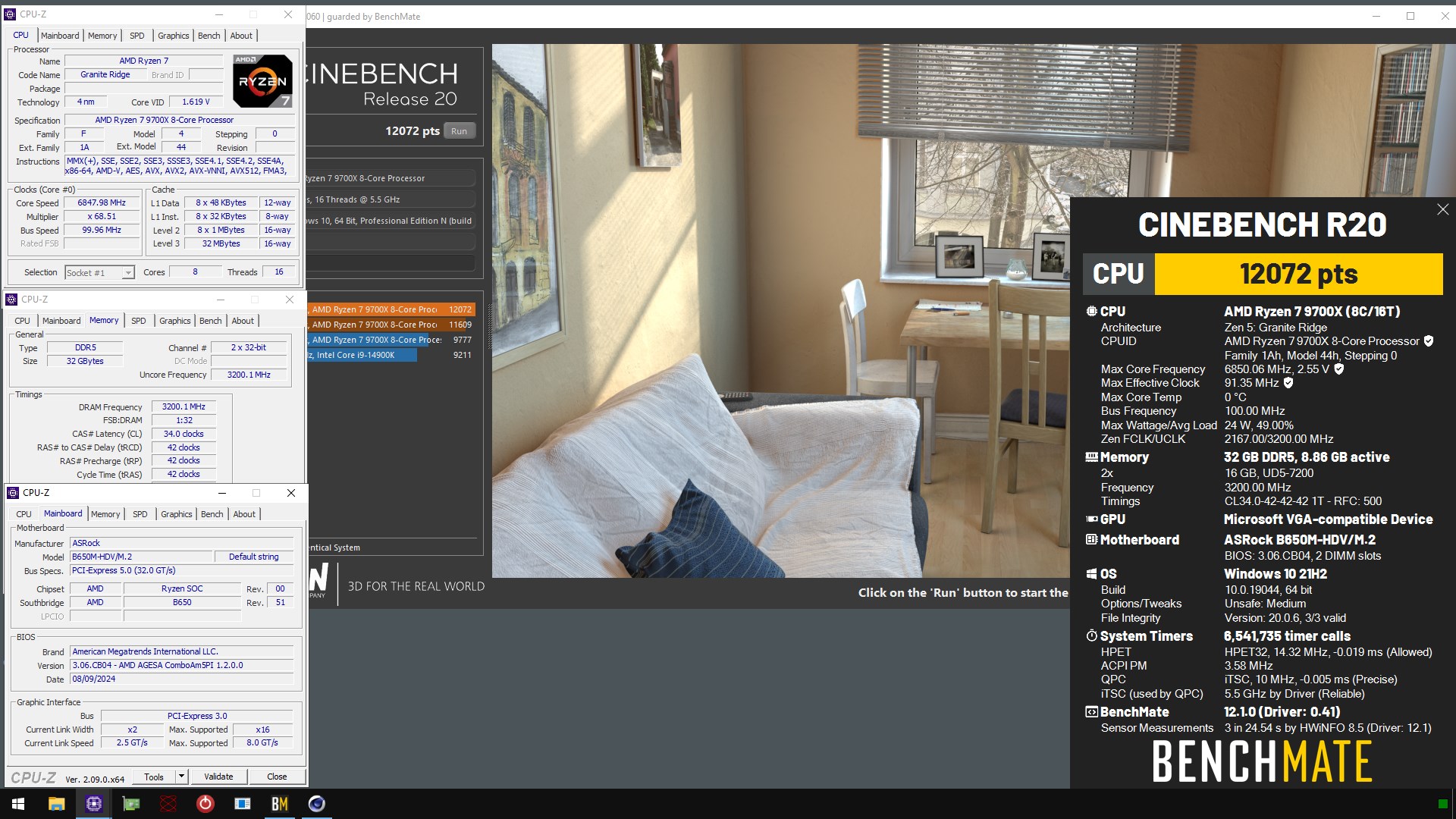Click the CPU-Z Tools button

pyautogui.click(x=154, y=777)
